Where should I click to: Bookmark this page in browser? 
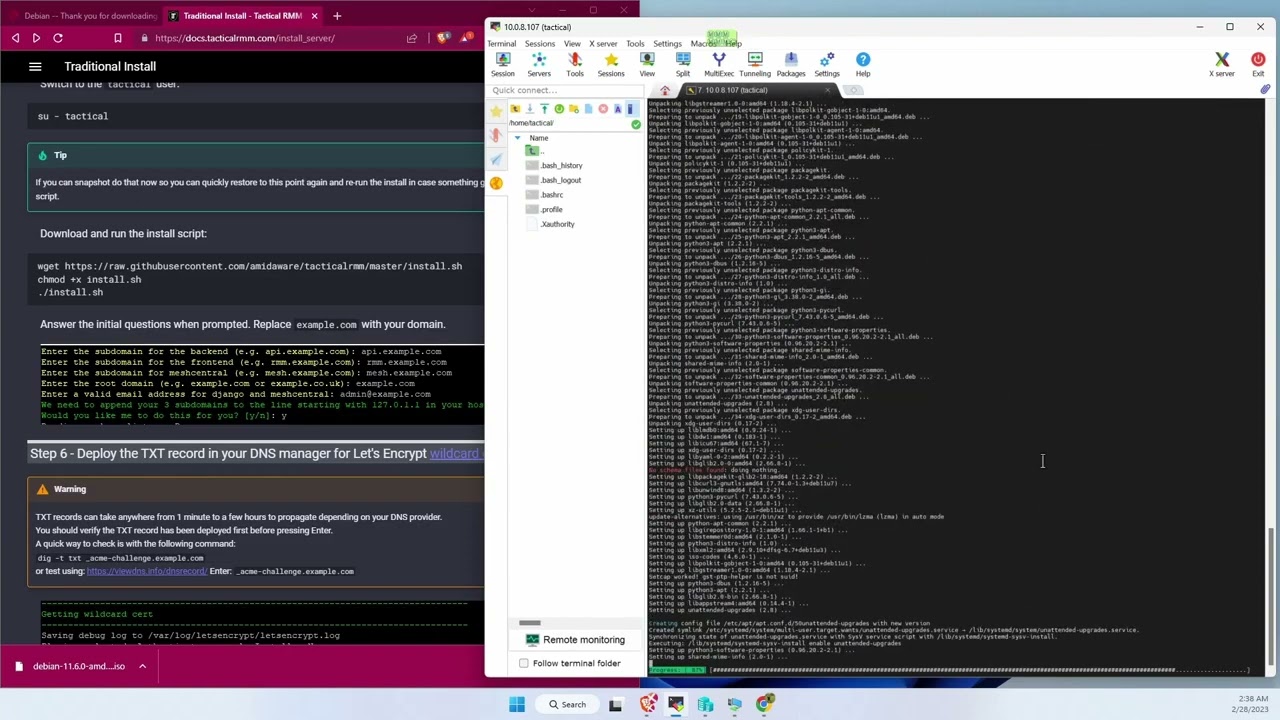118,38
